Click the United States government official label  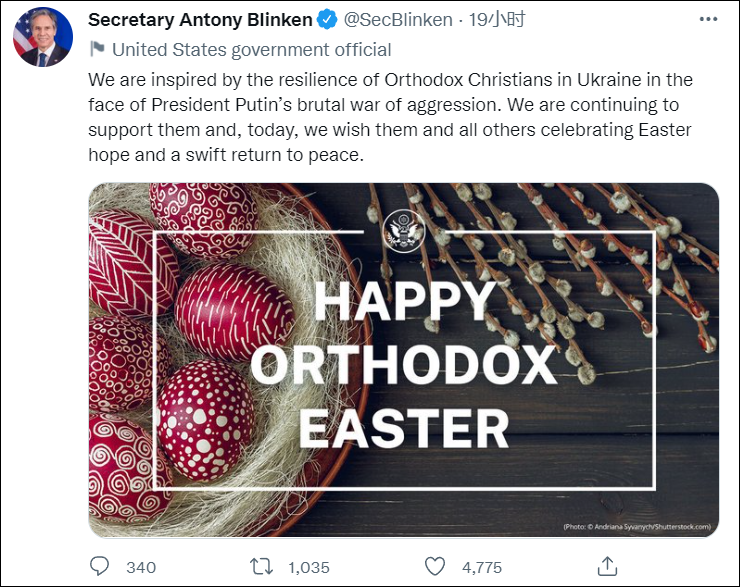[x=251, y=49]
